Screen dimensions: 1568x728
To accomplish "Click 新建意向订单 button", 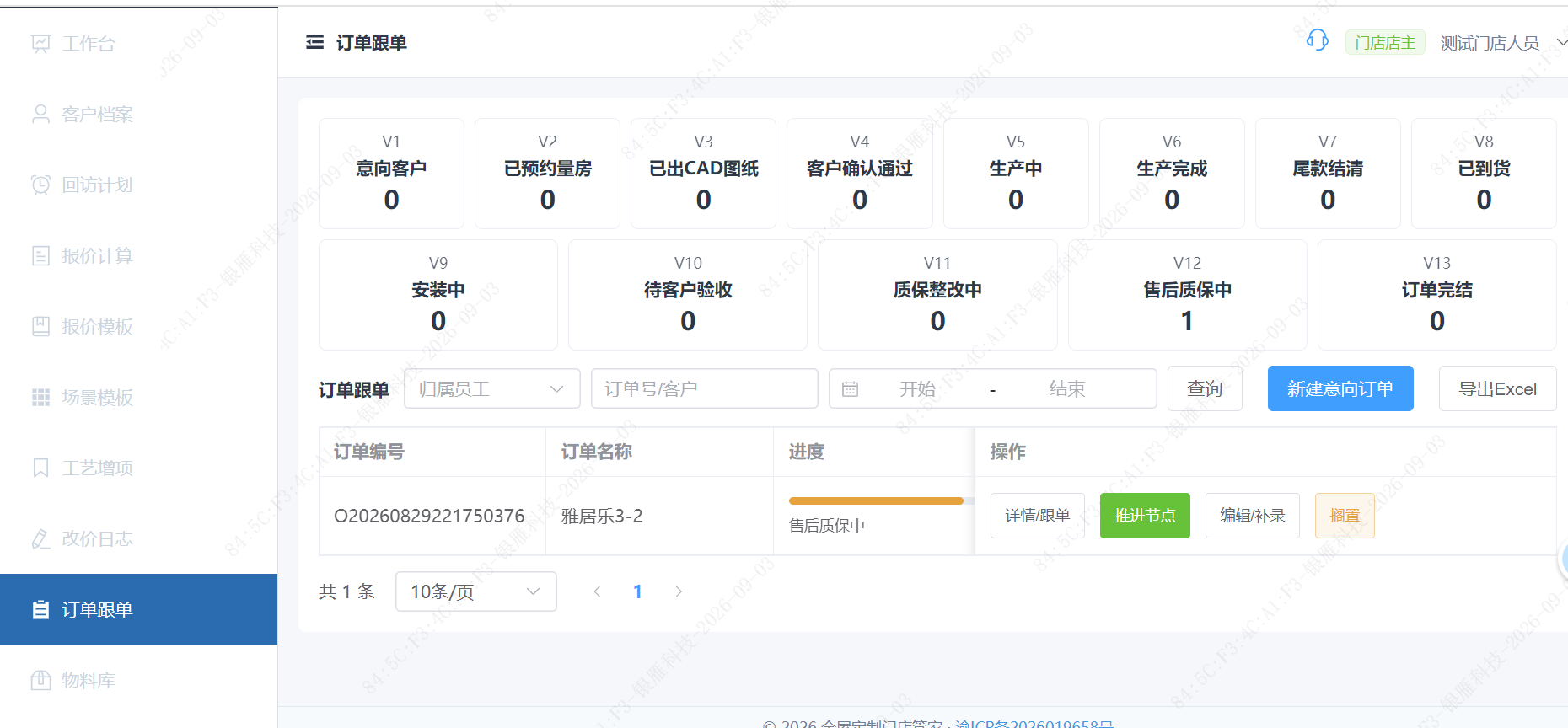I will (1340, 388).
